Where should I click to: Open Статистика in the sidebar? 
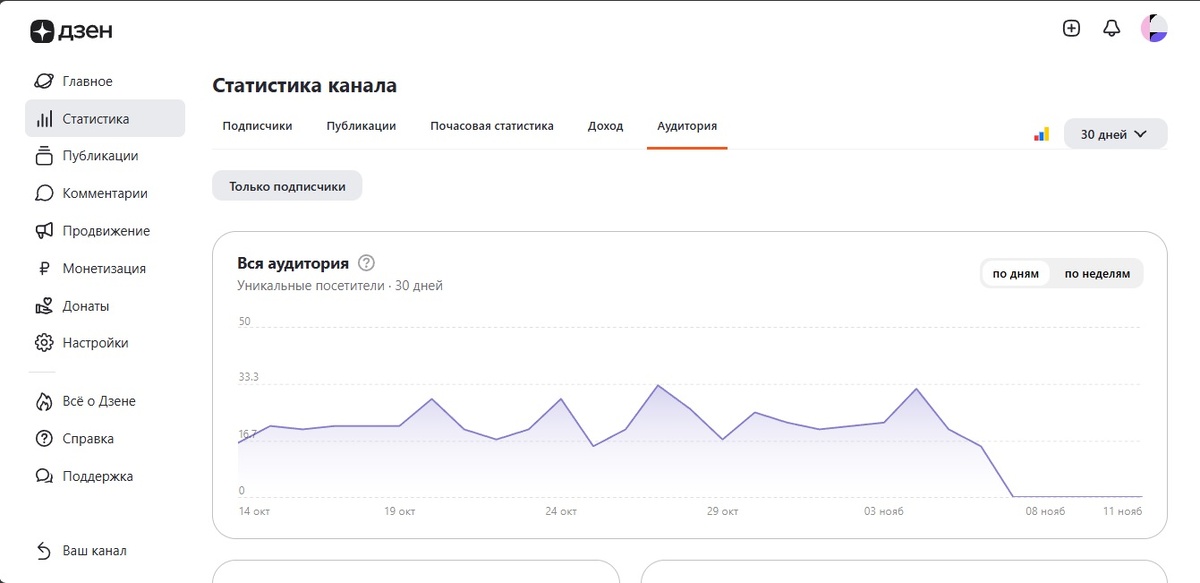tap(105, 119)
